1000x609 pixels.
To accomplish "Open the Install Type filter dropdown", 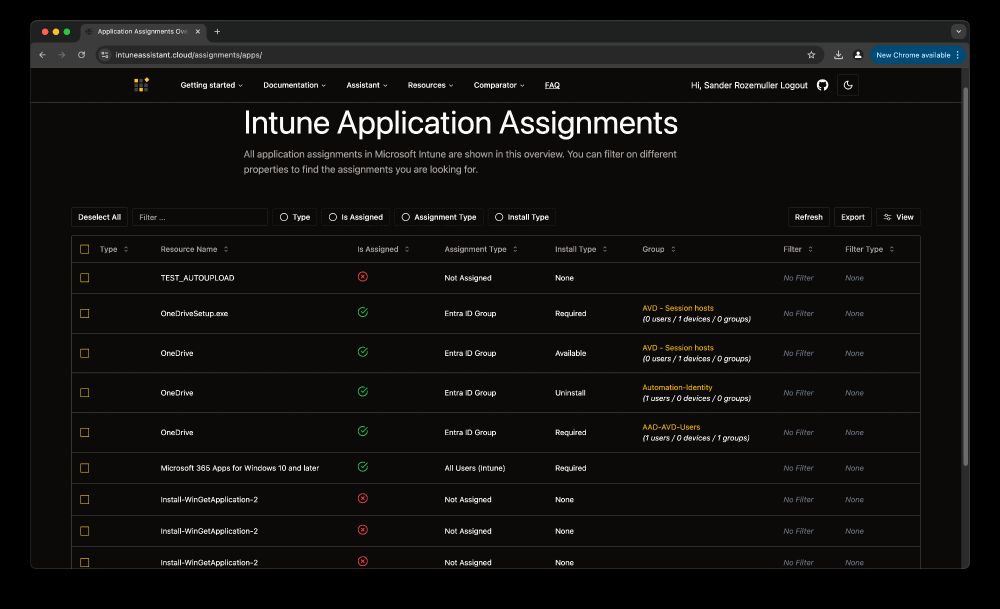I will pyautogui.click(x=522, y=217).
